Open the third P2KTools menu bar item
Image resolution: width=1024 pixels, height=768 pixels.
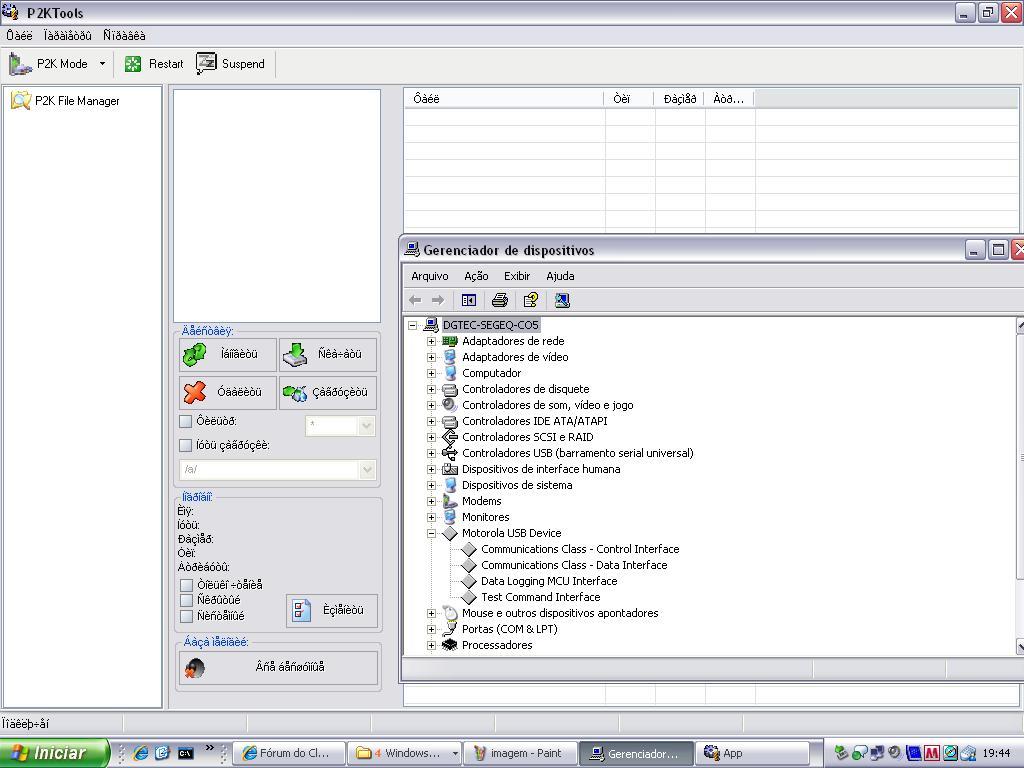coord(124,35)
